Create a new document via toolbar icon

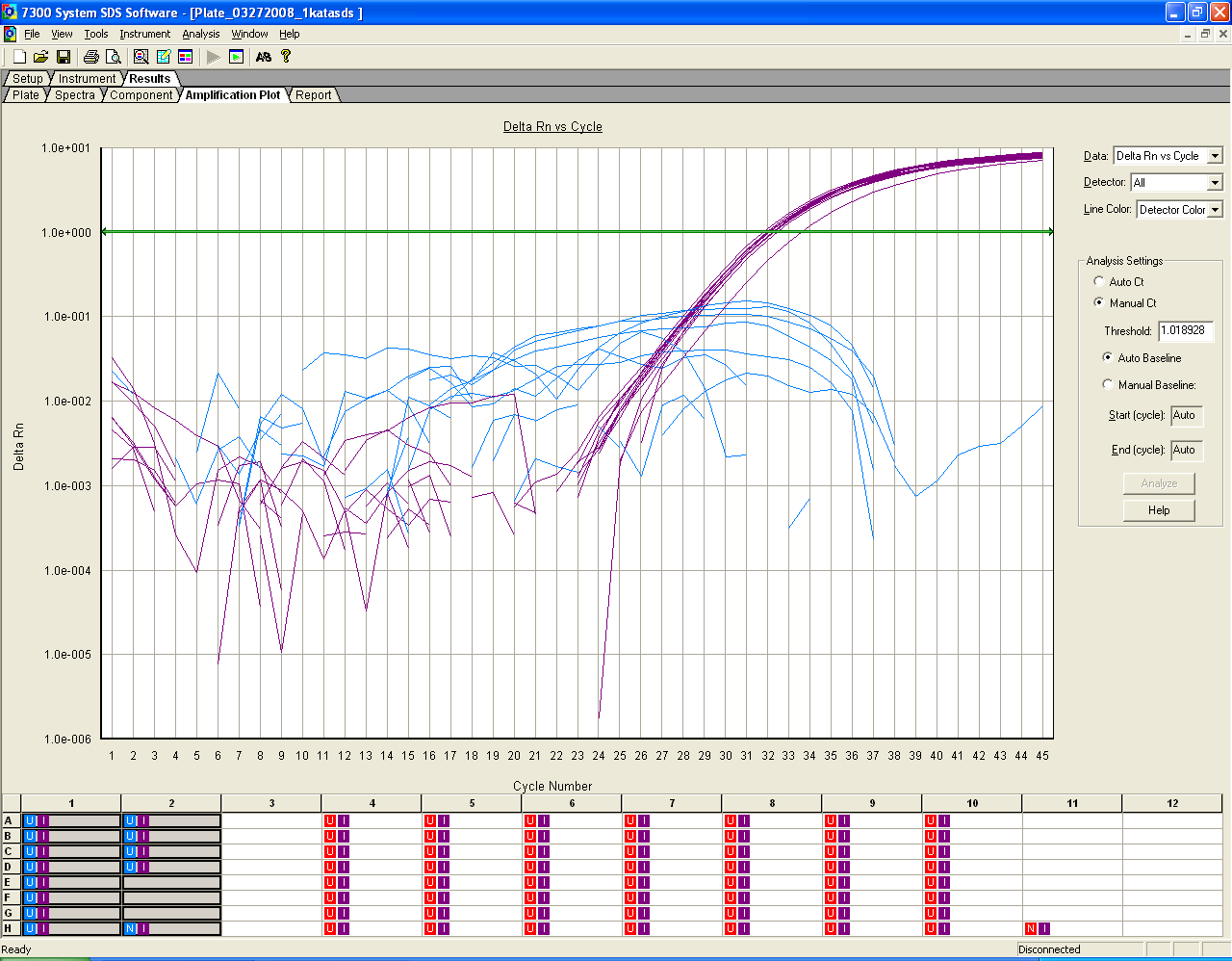click(x=19, y=57)
